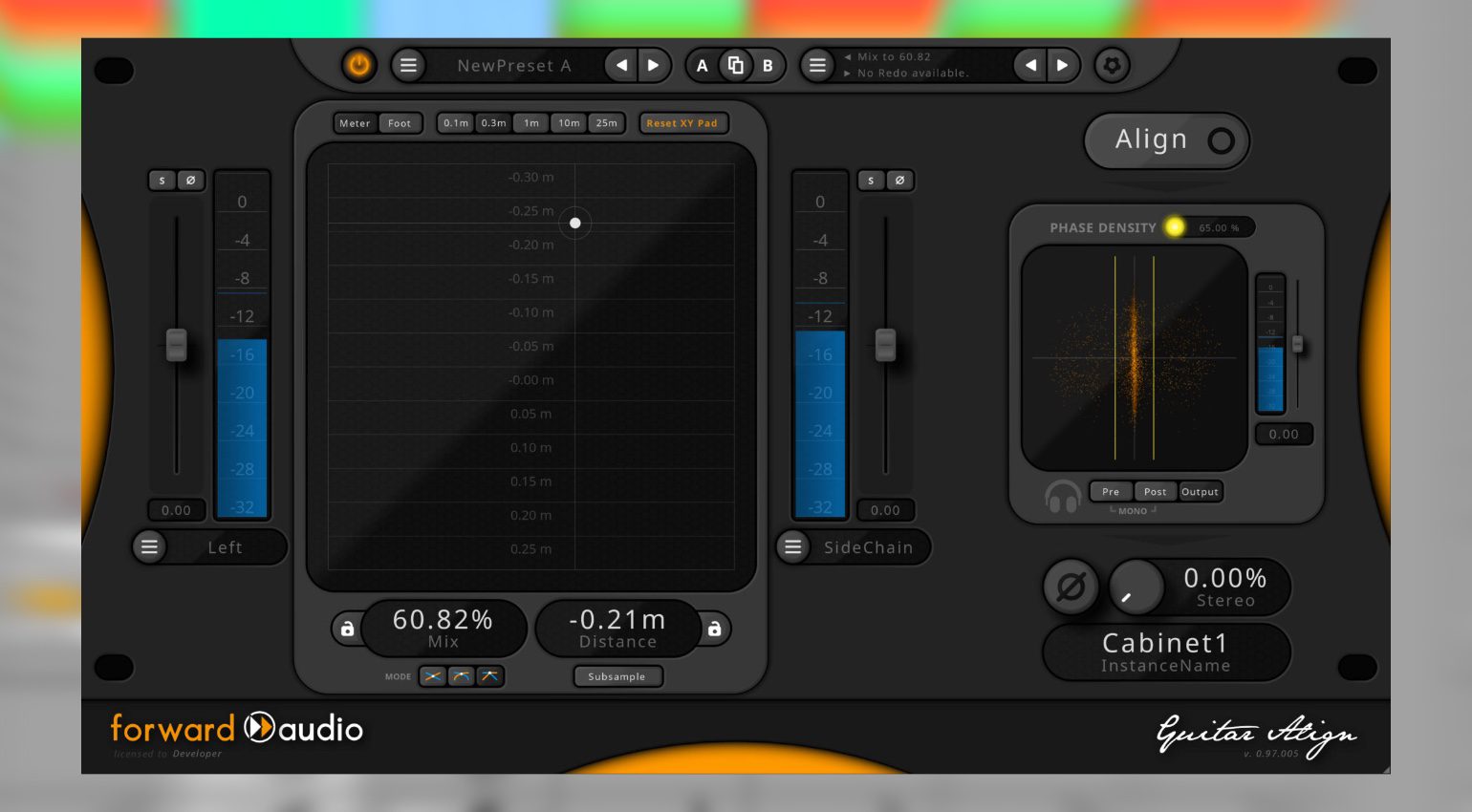
Task: Click the 65.00 % phase density value
Action: 1219,228
